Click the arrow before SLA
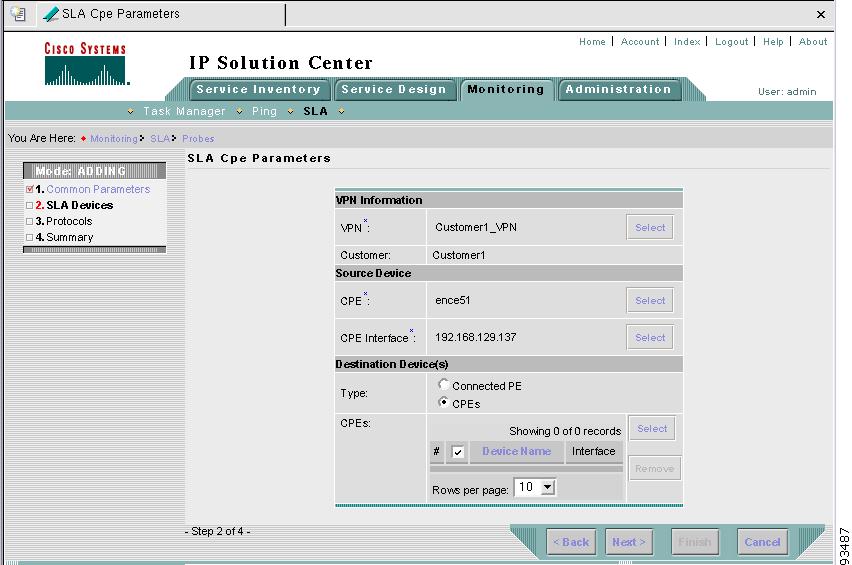This screenshot has height=565, width=852. click(x=291, y=112)
